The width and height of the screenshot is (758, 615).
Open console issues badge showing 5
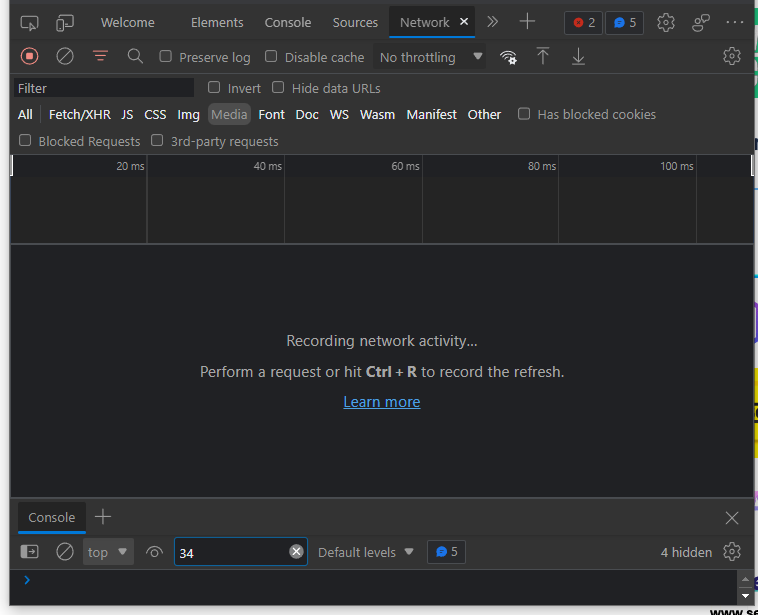click(446, 552)
